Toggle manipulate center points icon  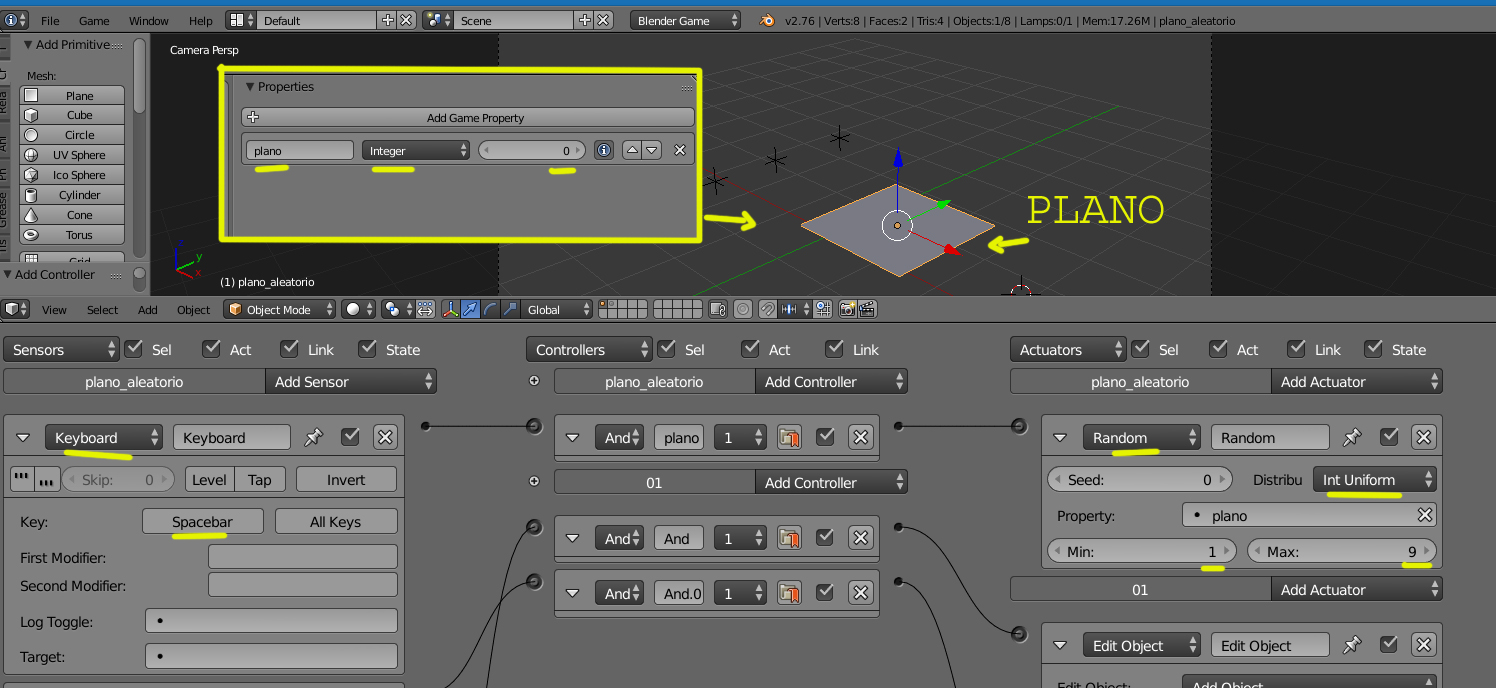click(x=425, y=310)
